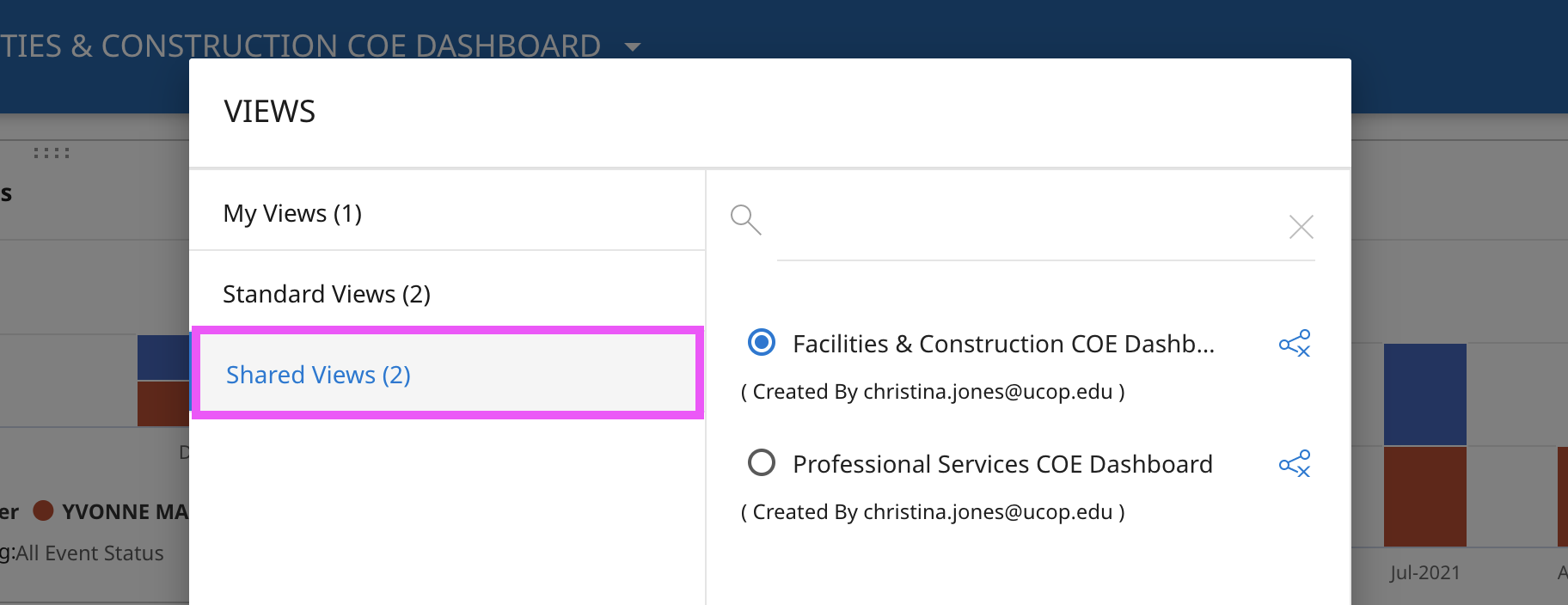Screen dimensions: 1568x605
Task: Click the magnifying glass search icon
Action: 745,220
